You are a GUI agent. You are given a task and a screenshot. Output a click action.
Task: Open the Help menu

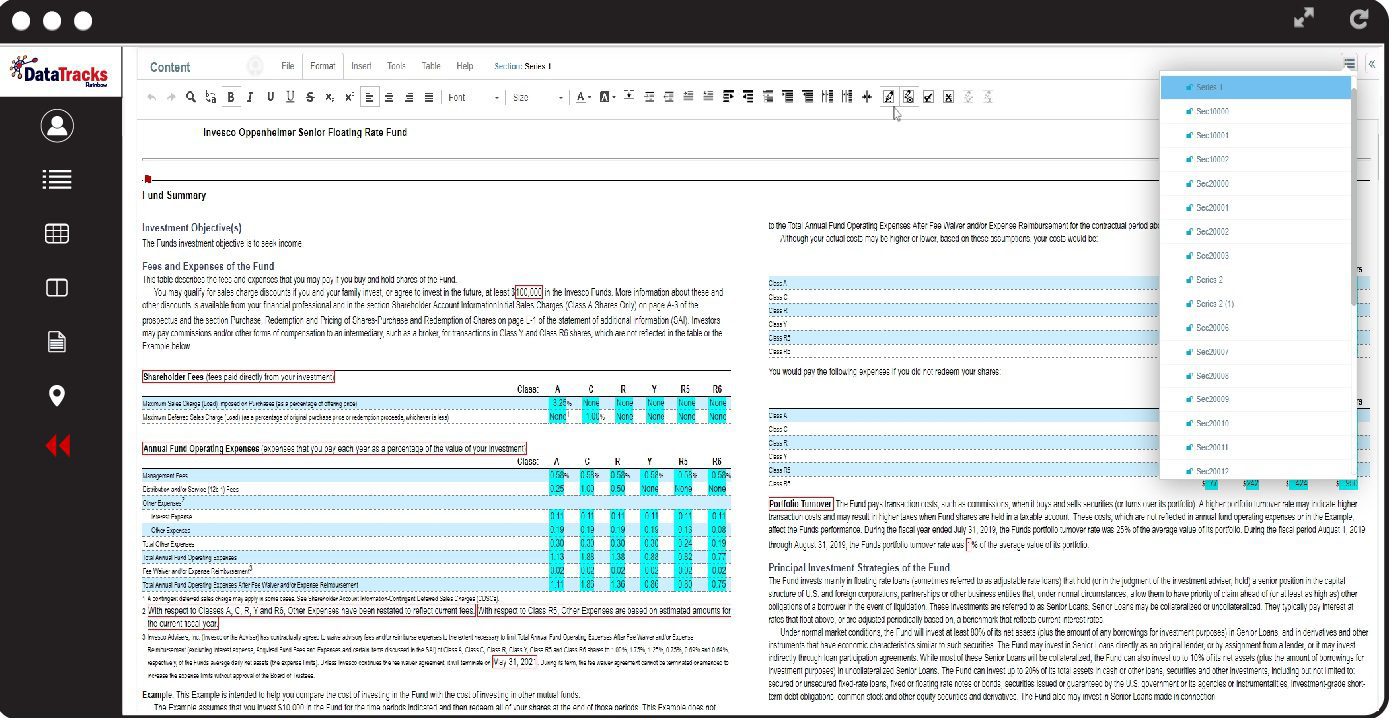(x=465, y=66)
